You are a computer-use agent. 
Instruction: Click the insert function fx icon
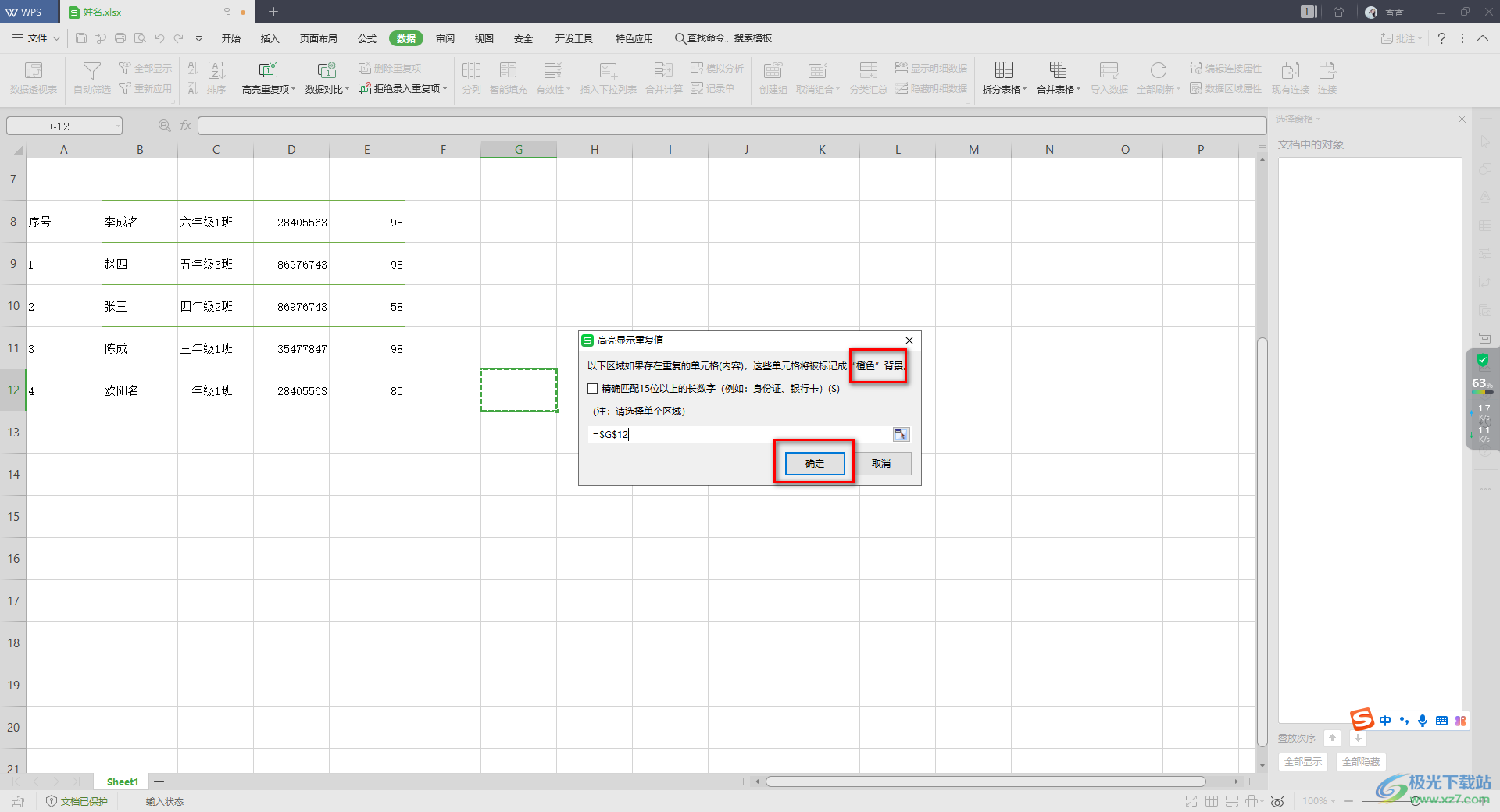(185, 126)
